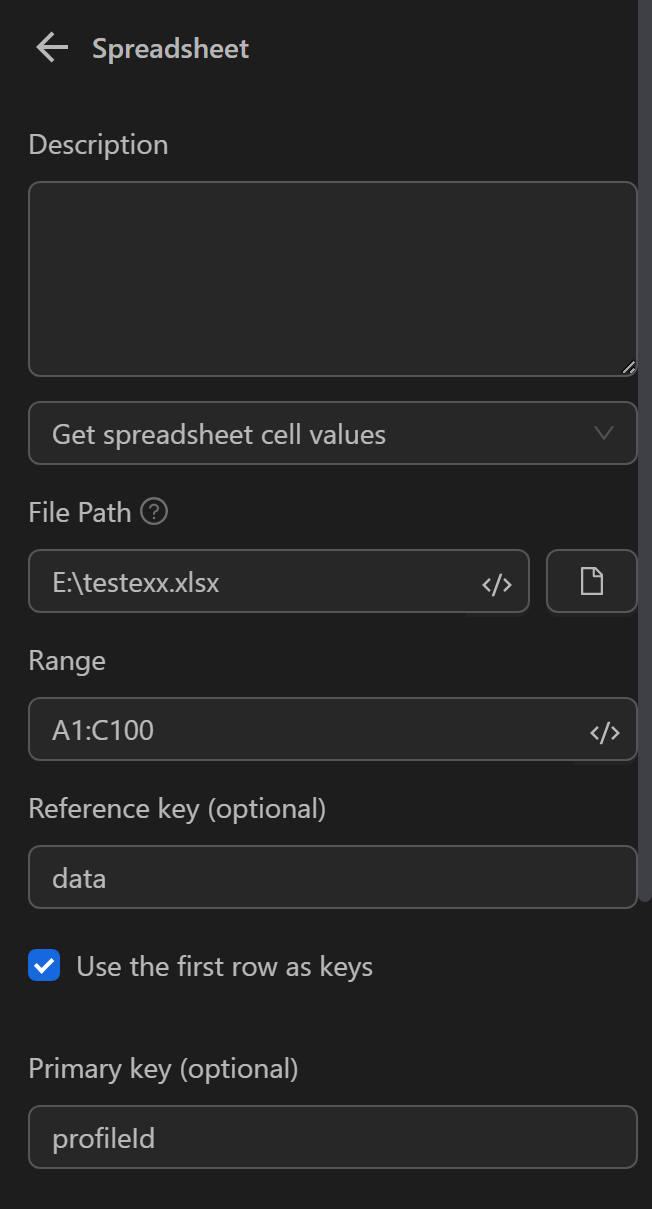652x1209 pixels.
Task: Click the File Path label text
Action: [80, 513]
